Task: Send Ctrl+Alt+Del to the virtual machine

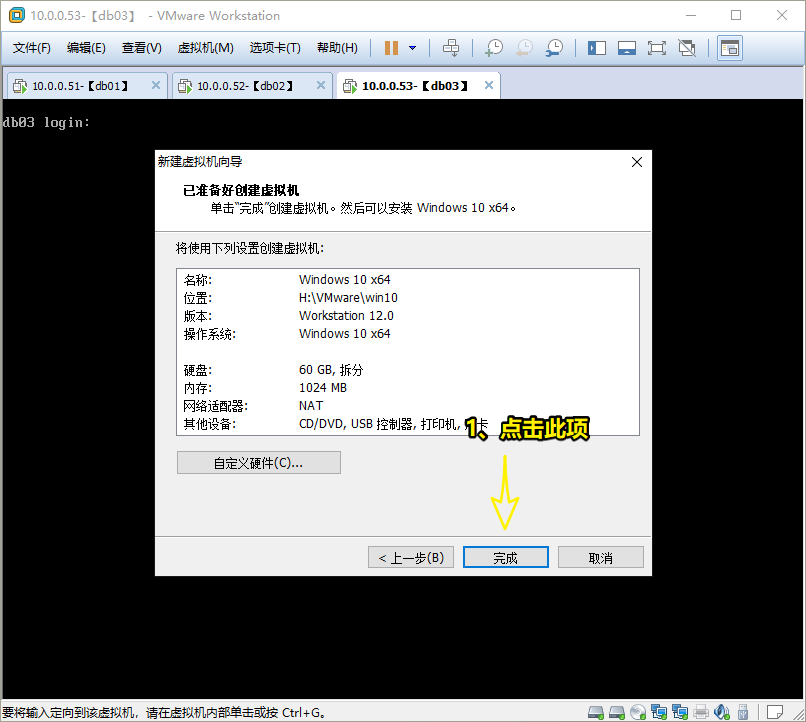Action: (451, 48)
